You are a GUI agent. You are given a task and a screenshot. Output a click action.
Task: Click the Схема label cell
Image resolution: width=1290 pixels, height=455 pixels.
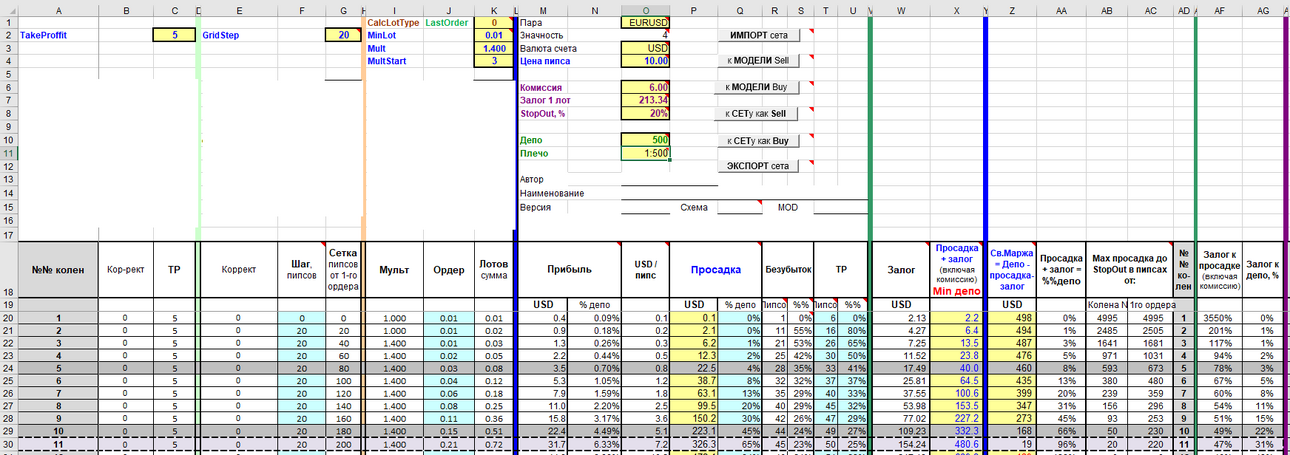[694, 207]
